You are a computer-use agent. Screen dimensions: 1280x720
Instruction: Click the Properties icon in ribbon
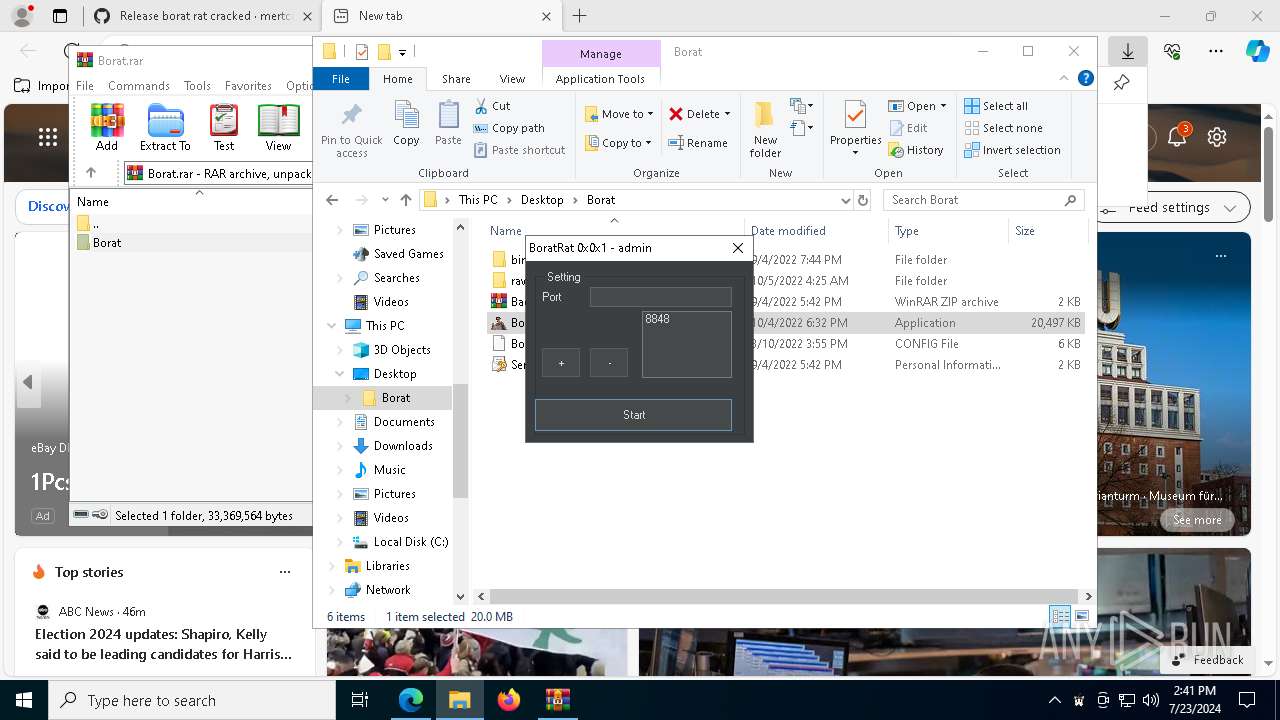855,129
